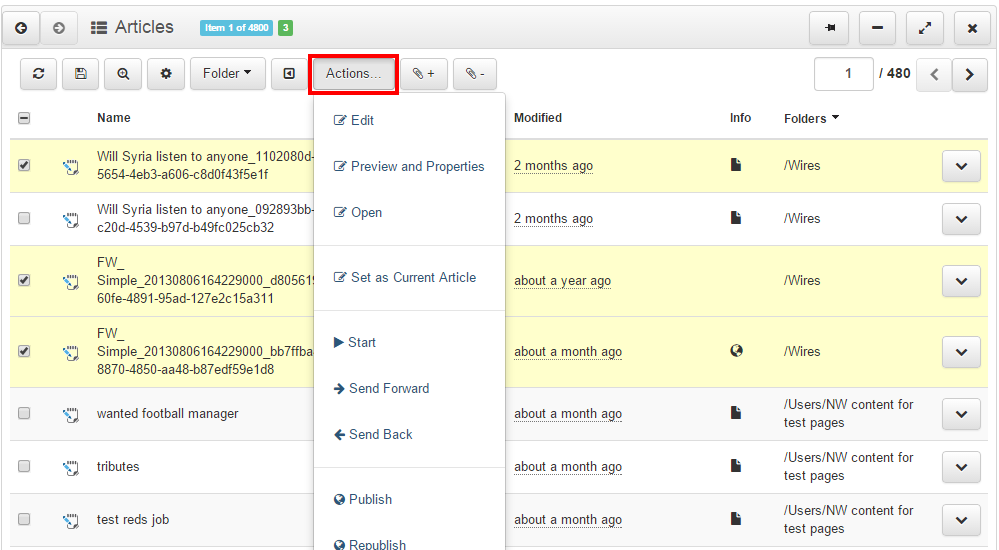Expand row dropdown for FW_Simple bb7ffba
Image resolution: width=999 pixels, height=550 pixels.
point(961,352)
